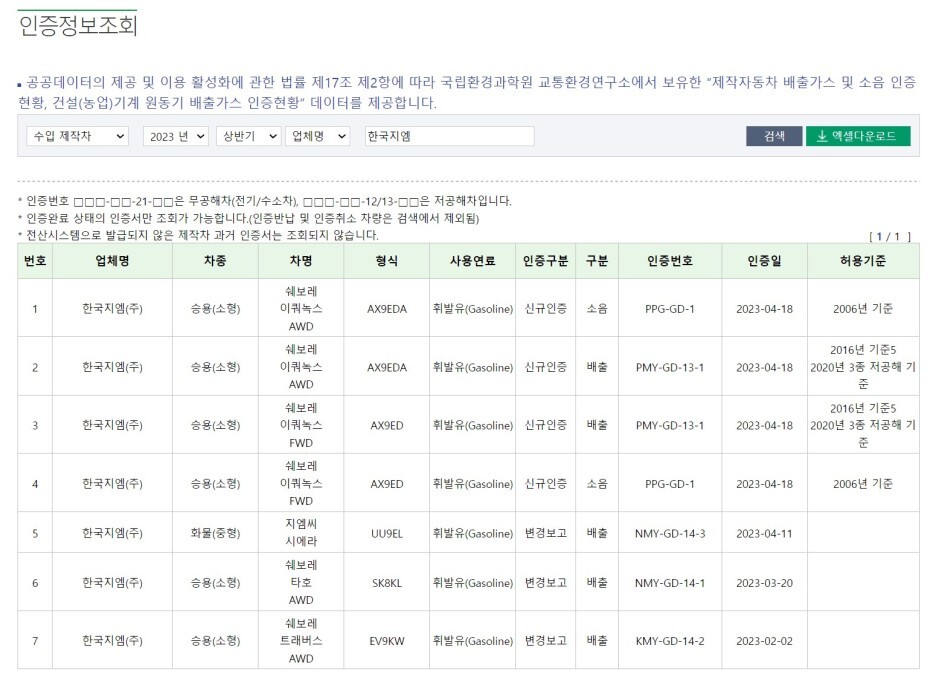Click vehicle name 지엠씨 시에라
Viewport: 936px width, 683px height.
pos(301,533)
